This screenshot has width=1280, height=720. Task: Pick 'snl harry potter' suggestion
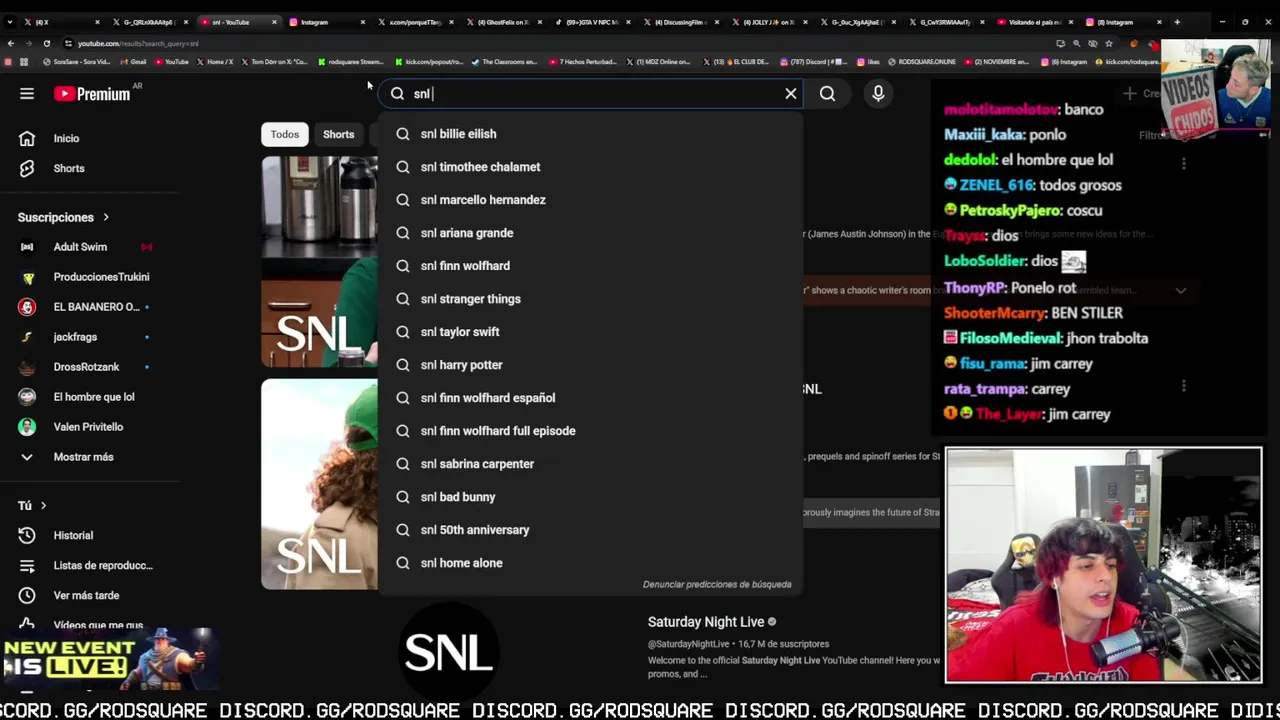(x=590, y=365)
